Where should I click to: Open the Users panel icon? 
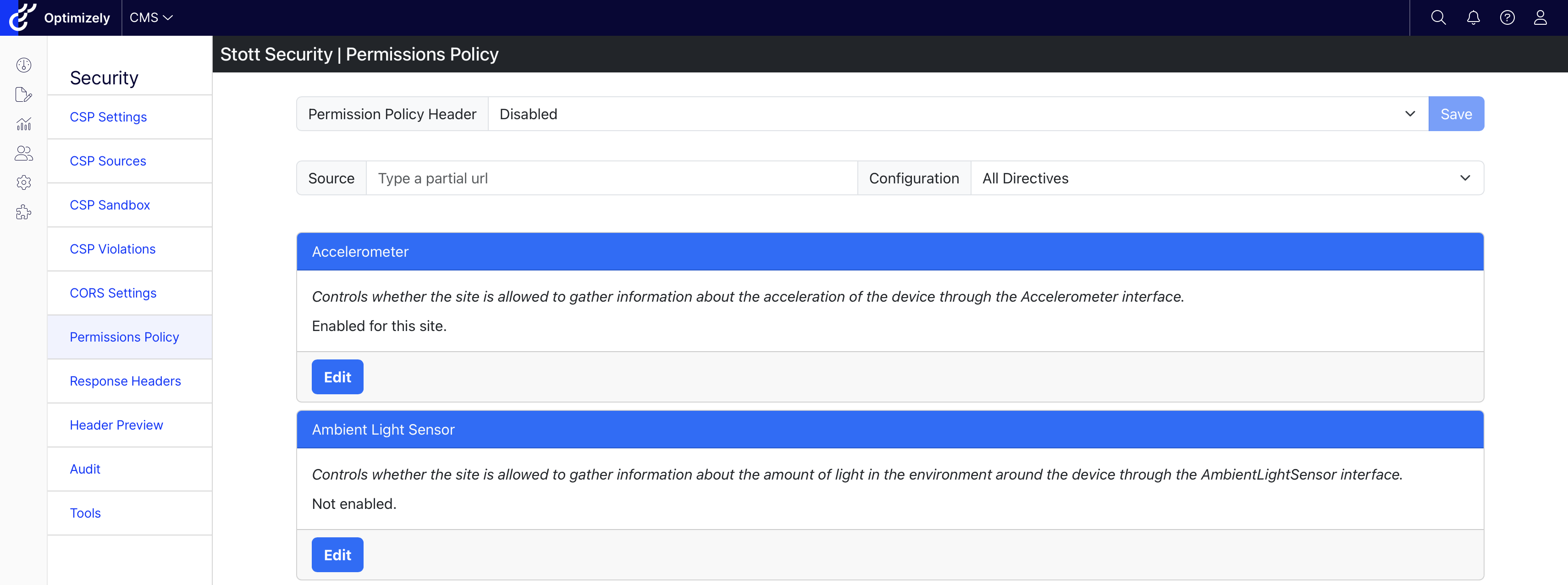23,153
